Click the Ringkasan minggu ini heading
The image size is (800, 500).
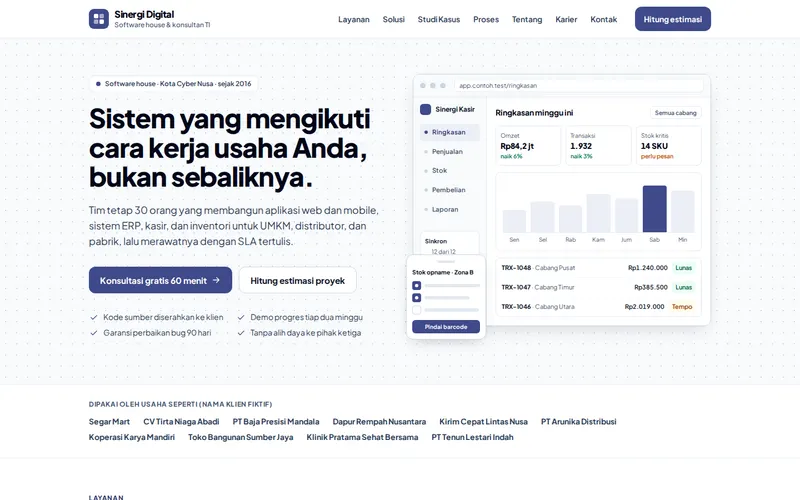(534, 113)
